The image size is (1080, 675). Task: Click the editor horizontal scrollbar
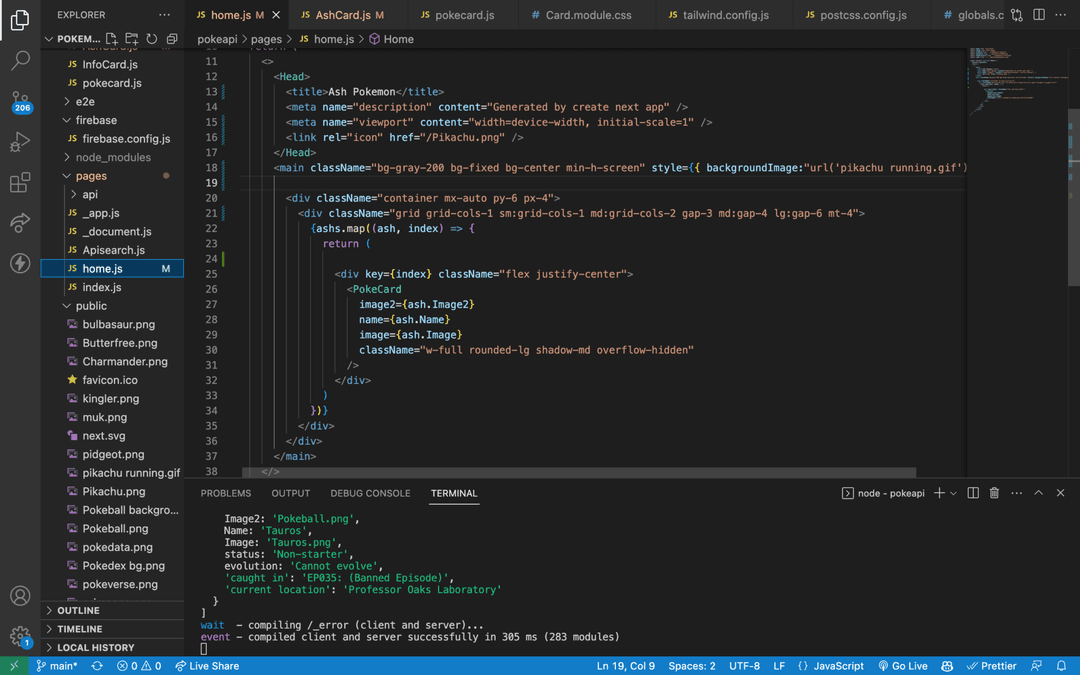pyautogui.click(x=579, y=472)
